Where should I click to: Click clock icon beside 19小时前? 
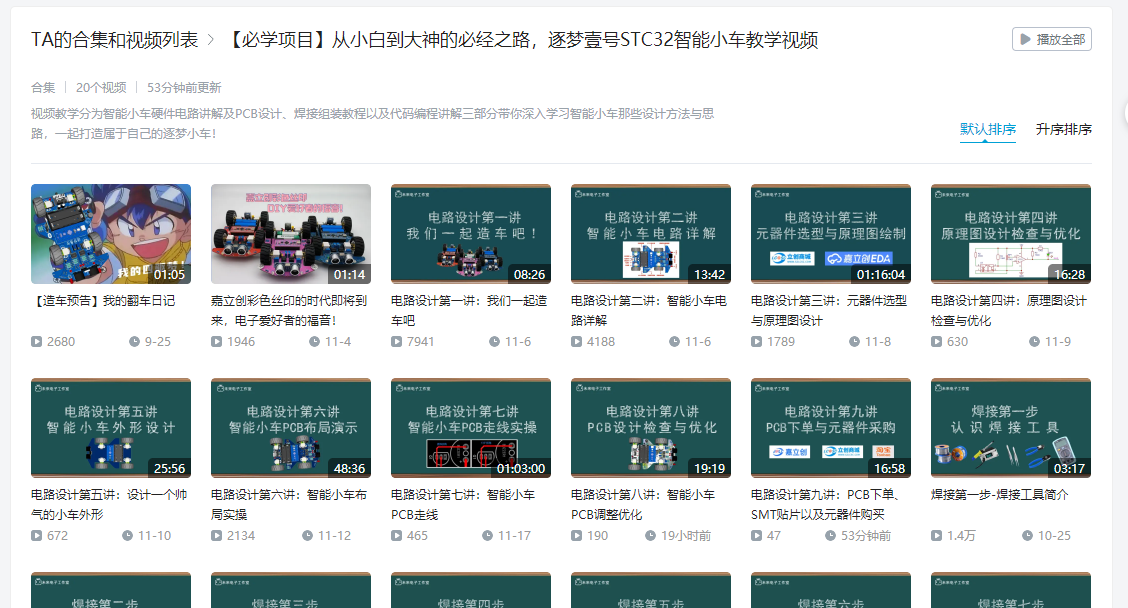point(650,536)
